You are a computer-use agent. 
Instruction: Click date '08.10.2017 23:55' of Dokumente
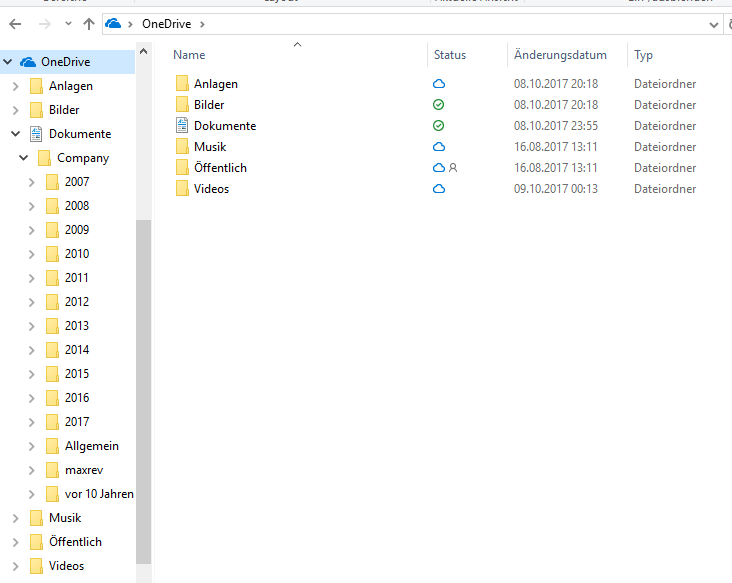click(556, 126)
